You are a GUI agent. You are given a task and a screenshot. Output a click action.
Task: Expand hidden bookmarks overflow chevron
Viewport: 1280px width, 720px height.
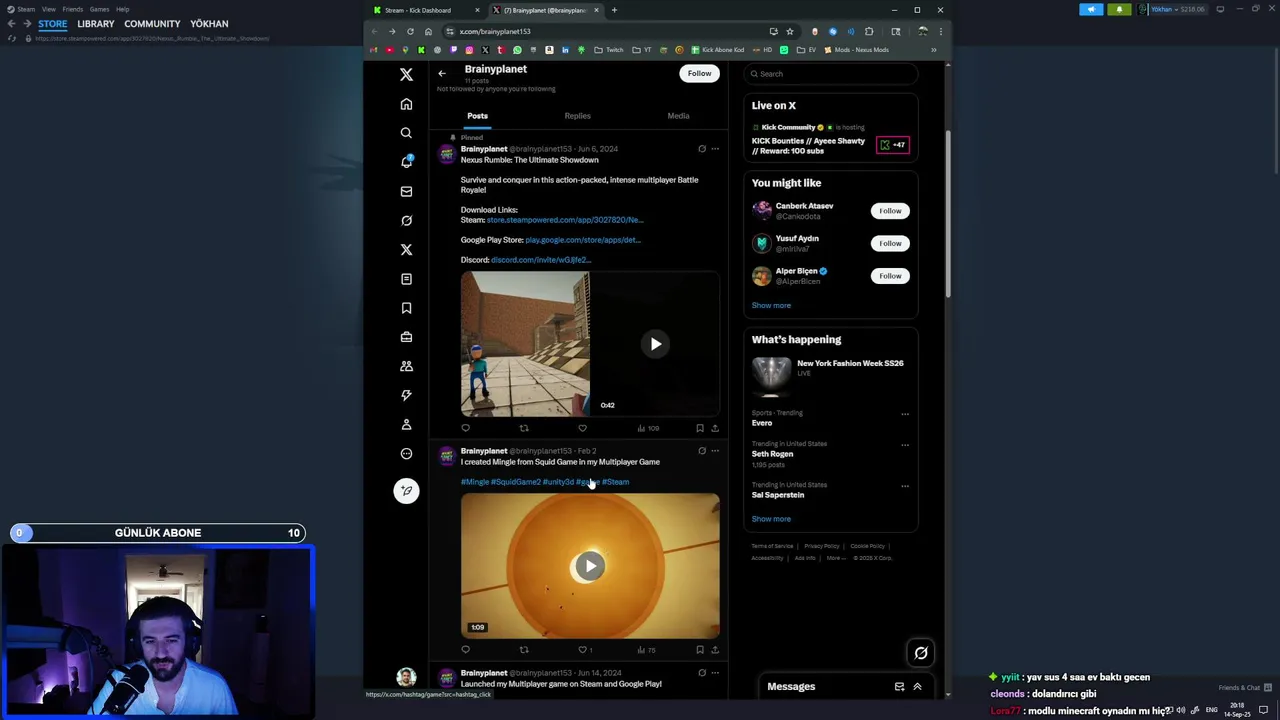(x=934, y=50)
